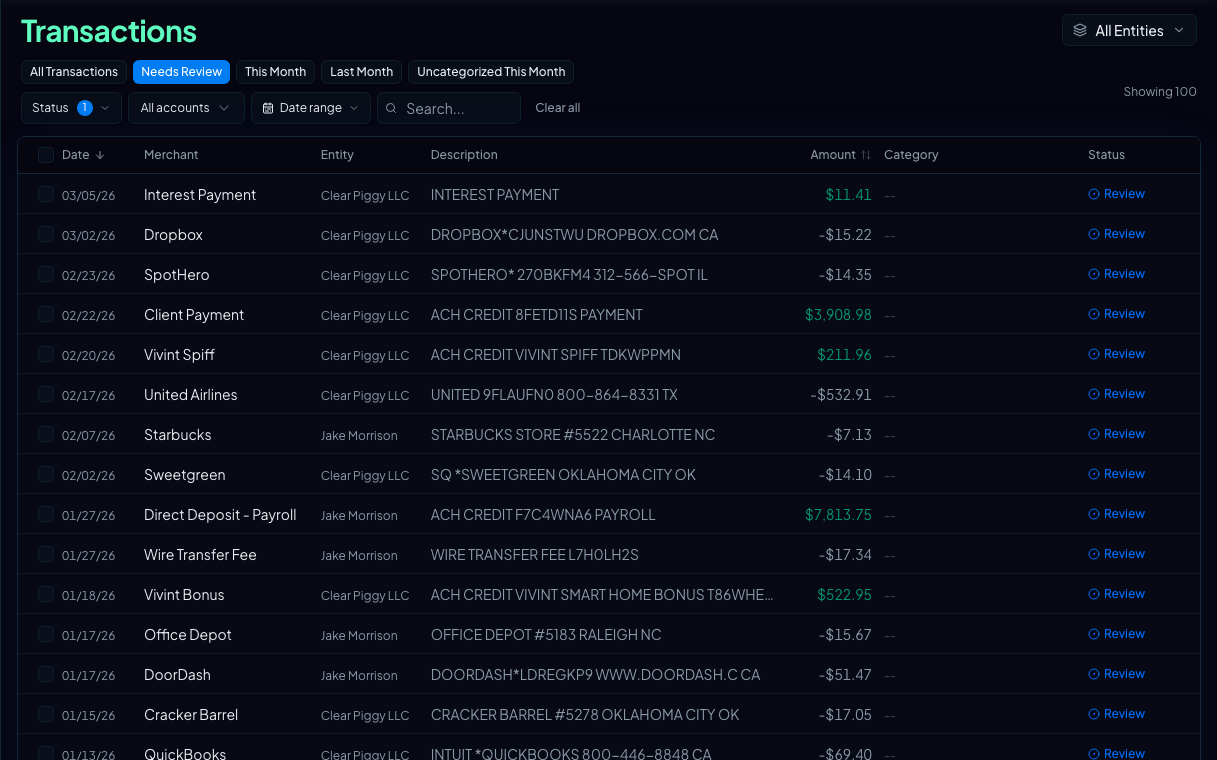Click the Category column header
1217x760 pixels.
tap(911, 155)
